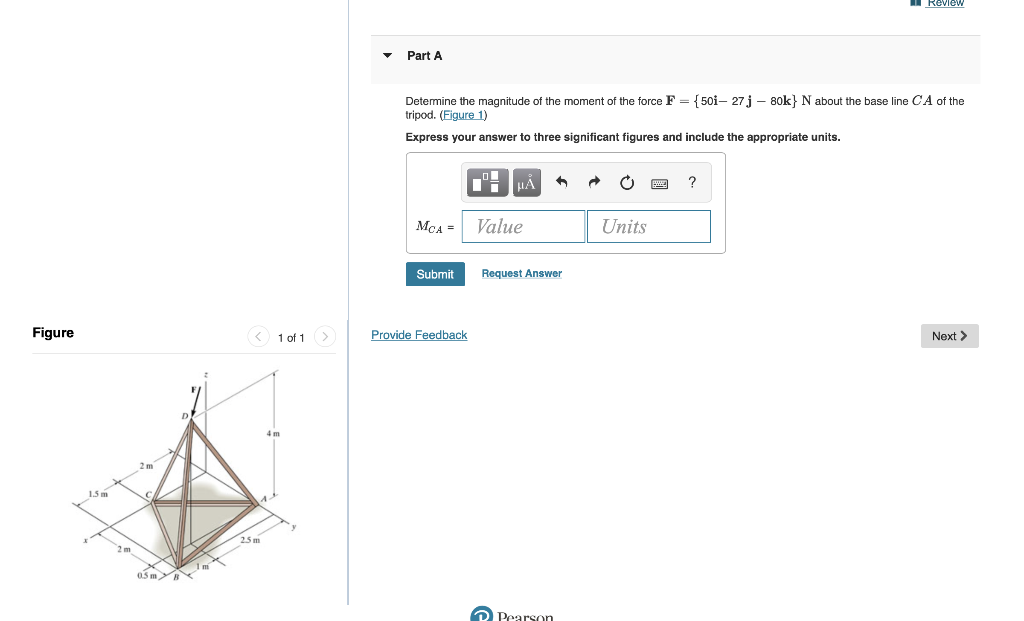
Task: Click the next figure chevron
Action: tap(324, 337)
